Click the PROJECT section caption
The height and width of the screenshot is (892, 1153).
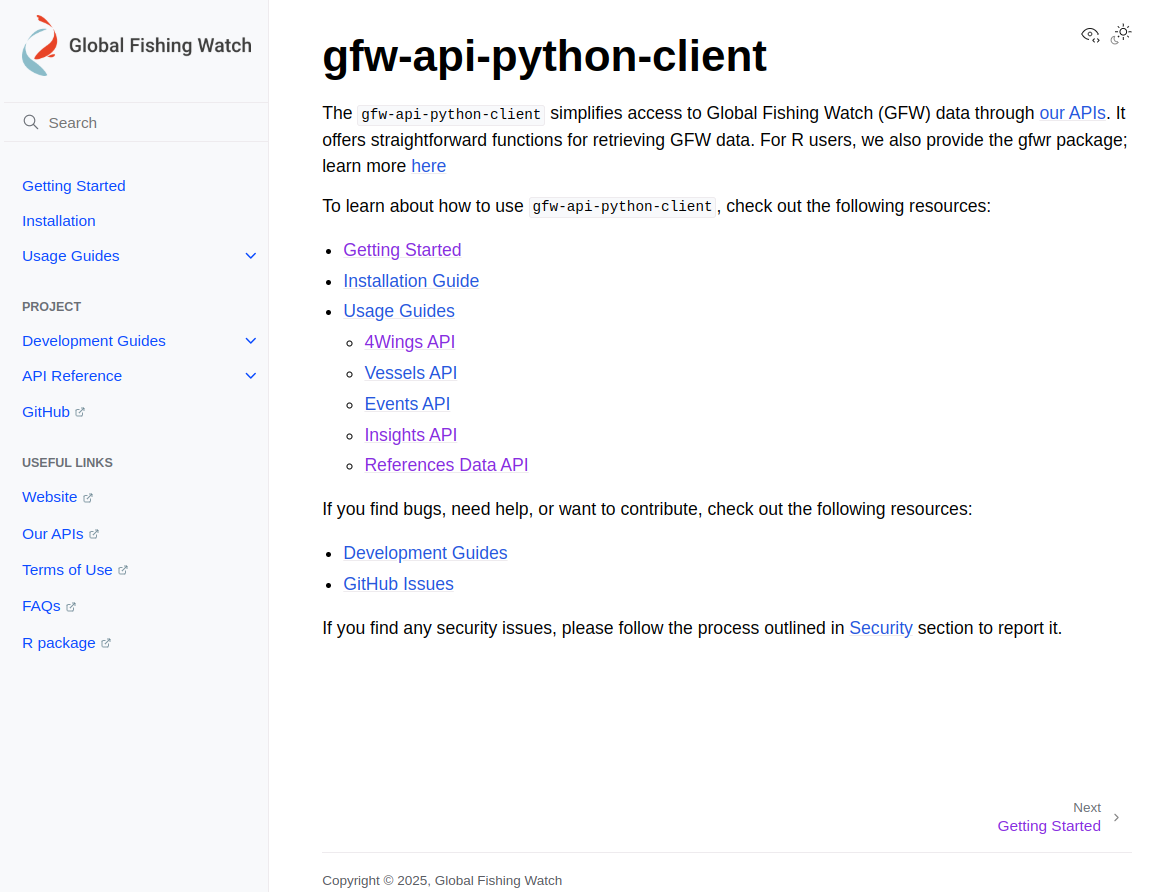click(x=51, y=307)
